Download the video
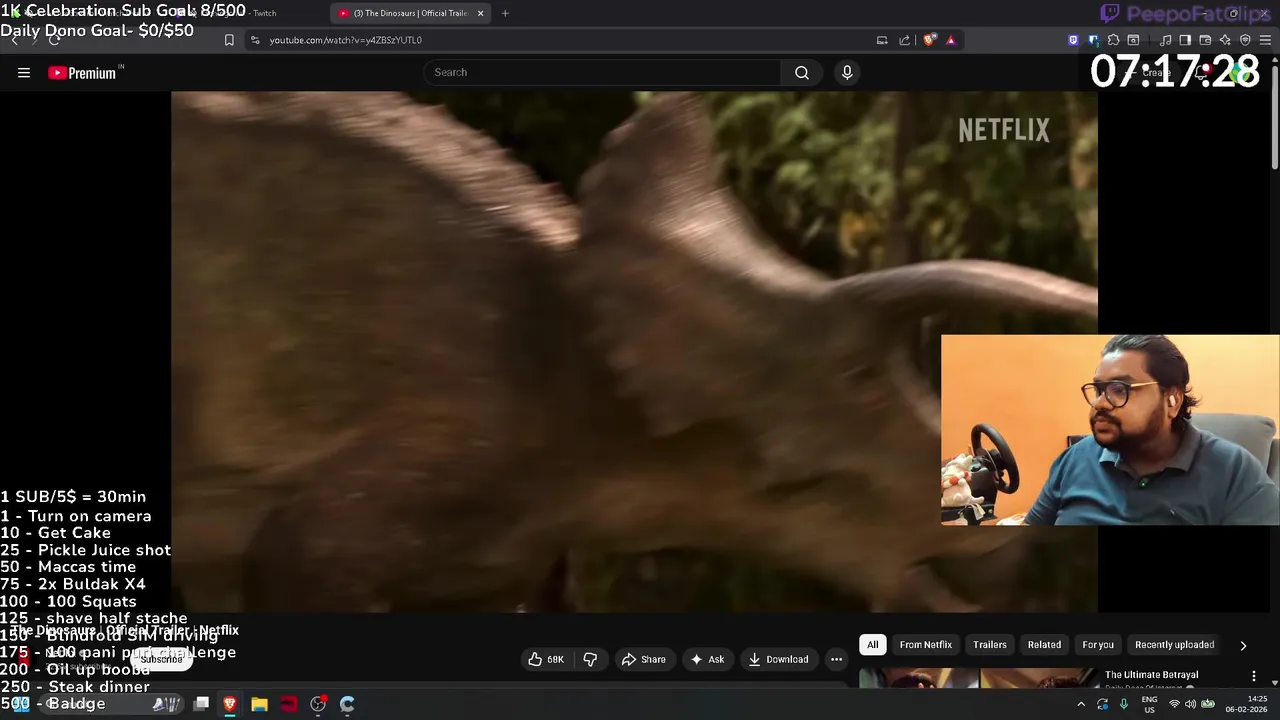Image resolution: width=1280 pixels, height=720 pixels. tap(778, 659)
